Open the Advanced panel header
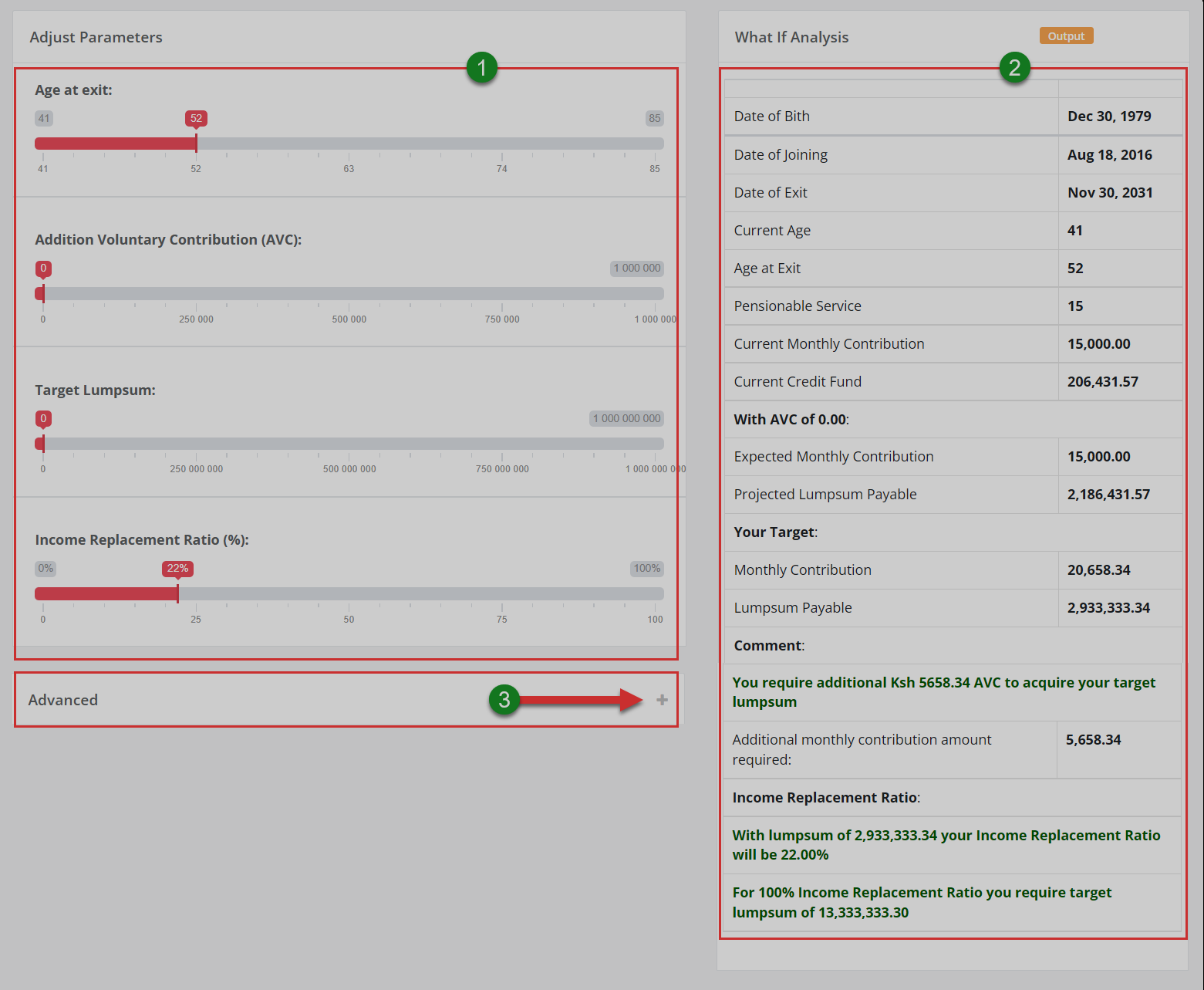The width and height of the screenshot is (1204, 990). [63, 700]
